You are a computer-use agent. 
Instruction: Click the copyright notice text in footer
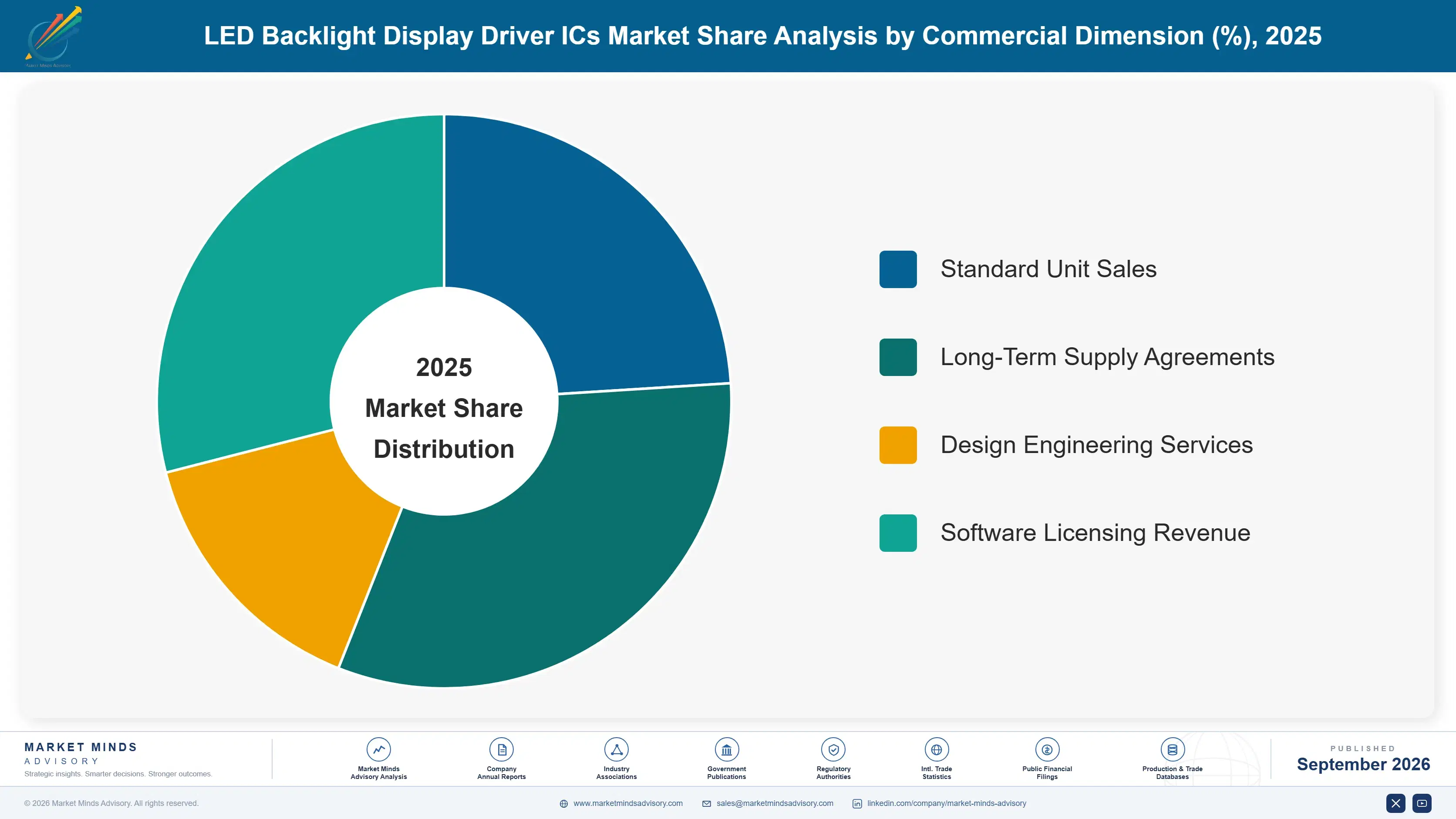pyautogui.click(x=111, y=803)
